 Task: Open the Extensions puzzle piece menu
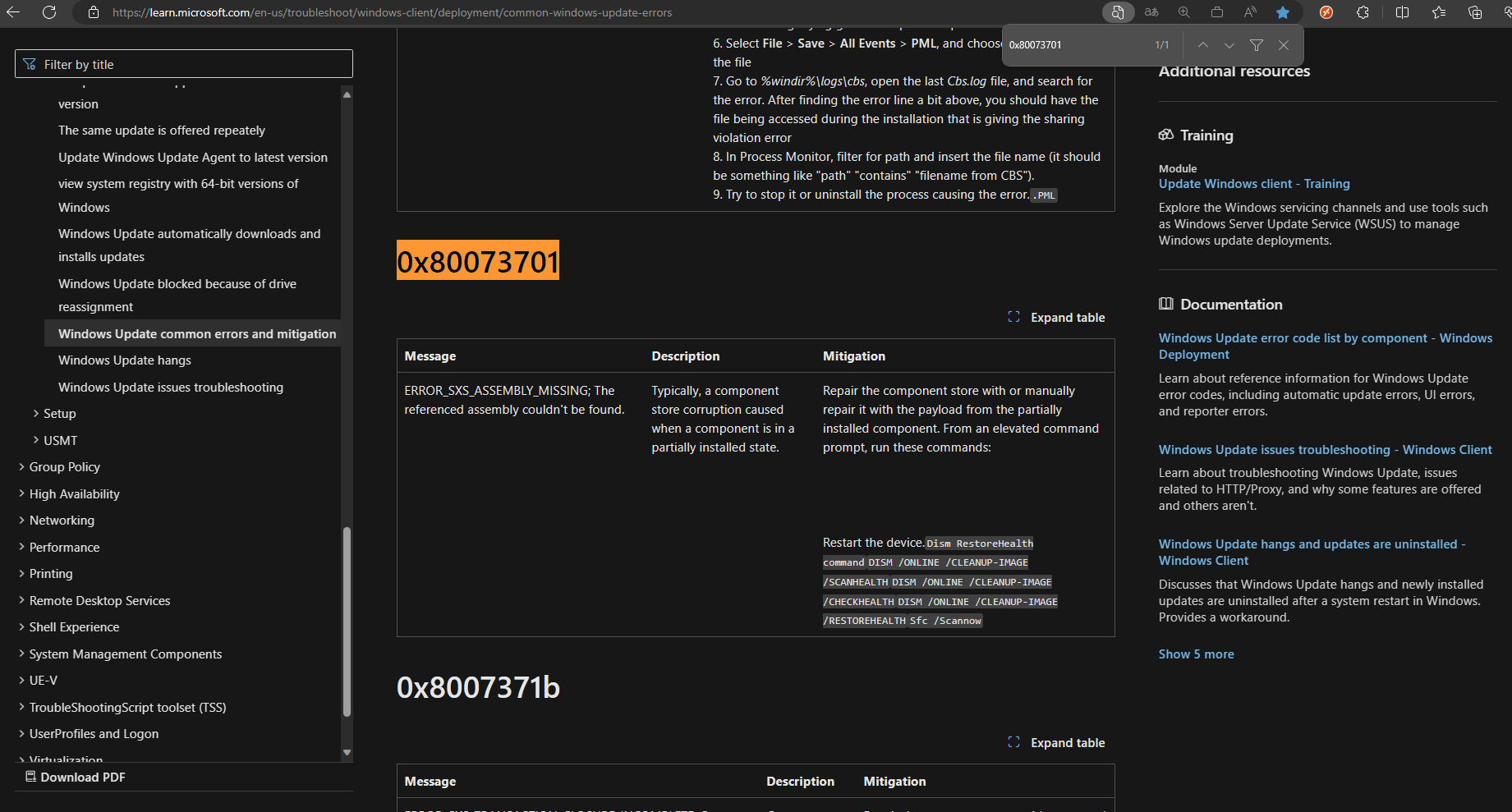(x=1363, y=12)
